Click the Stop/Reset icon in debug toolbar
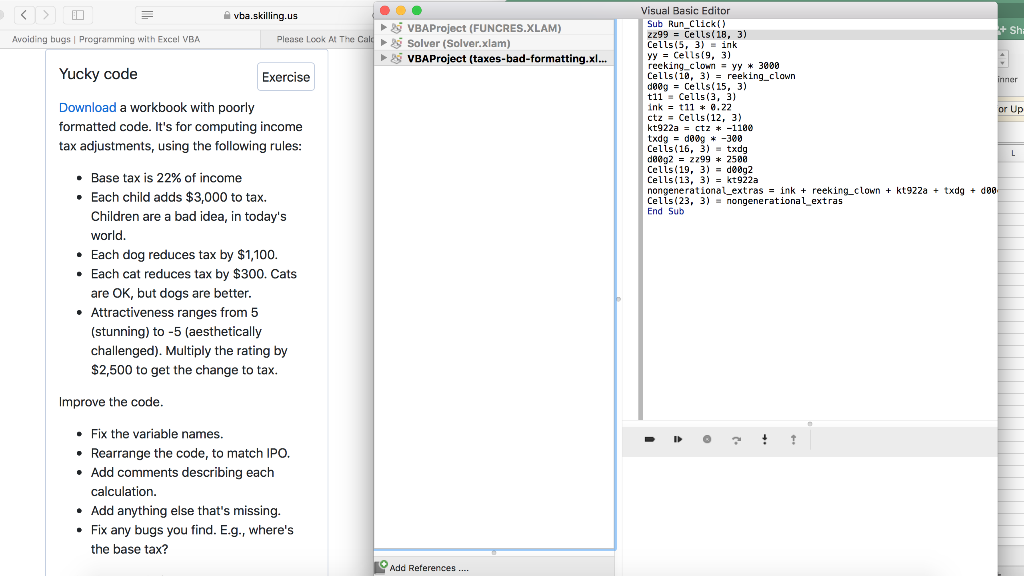The image size is (1024, 576). coord(707,440)
